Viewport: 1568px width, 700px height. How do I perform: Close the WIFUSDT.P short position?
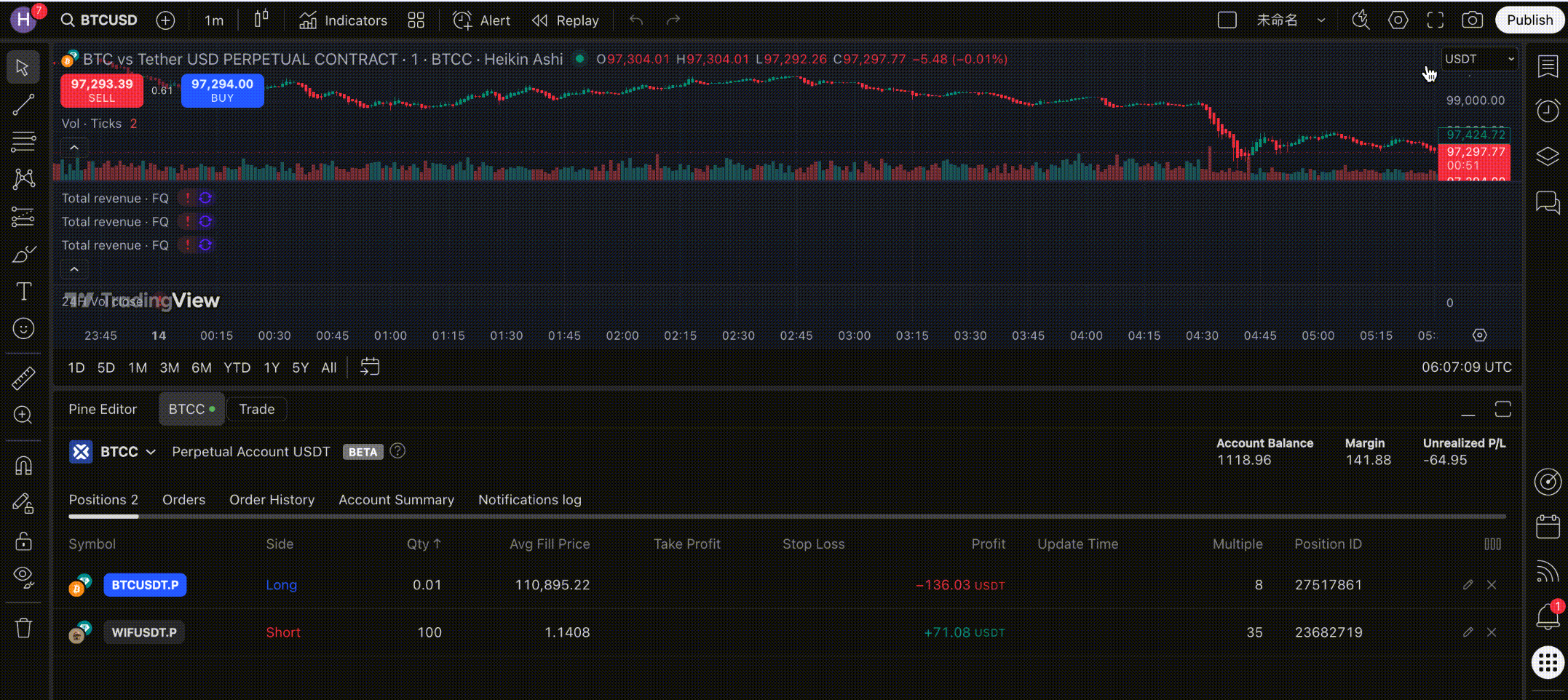point(1492,632)
